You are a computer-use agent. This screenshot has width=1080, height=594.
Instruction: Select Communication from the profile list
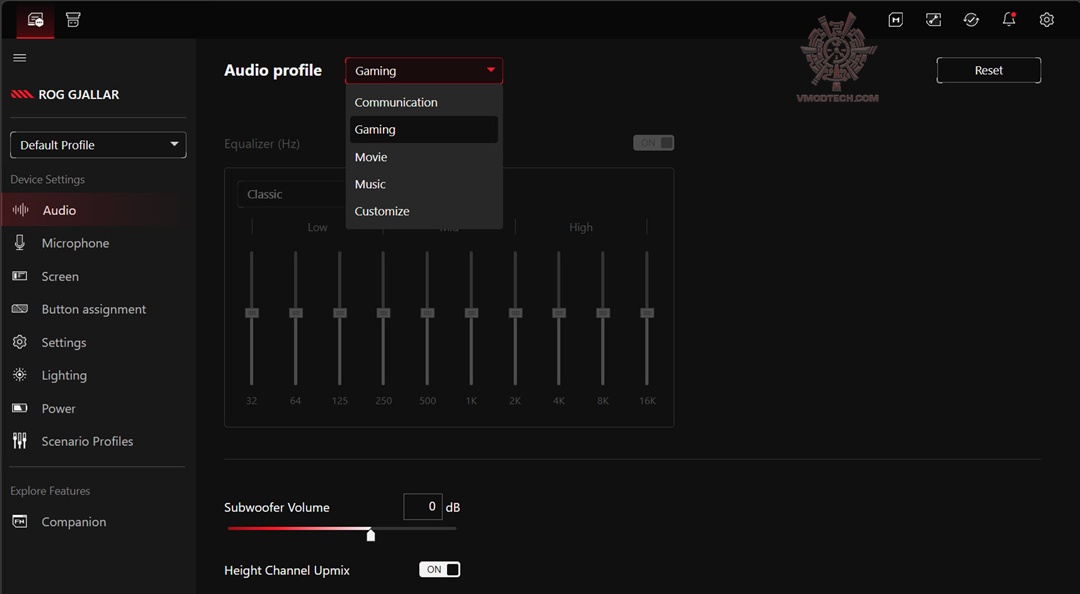(424, 102)
